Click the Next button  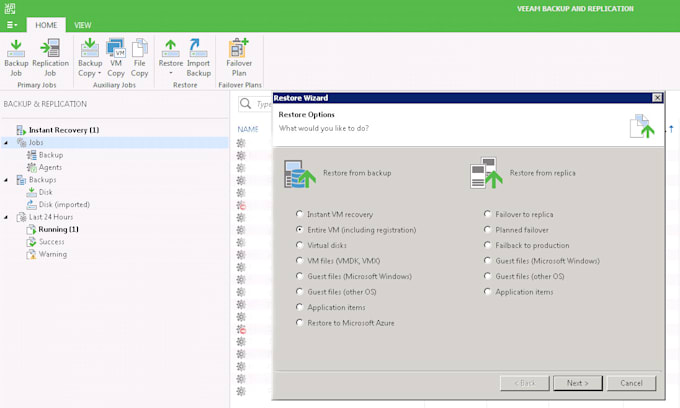[x=578, y=383]
